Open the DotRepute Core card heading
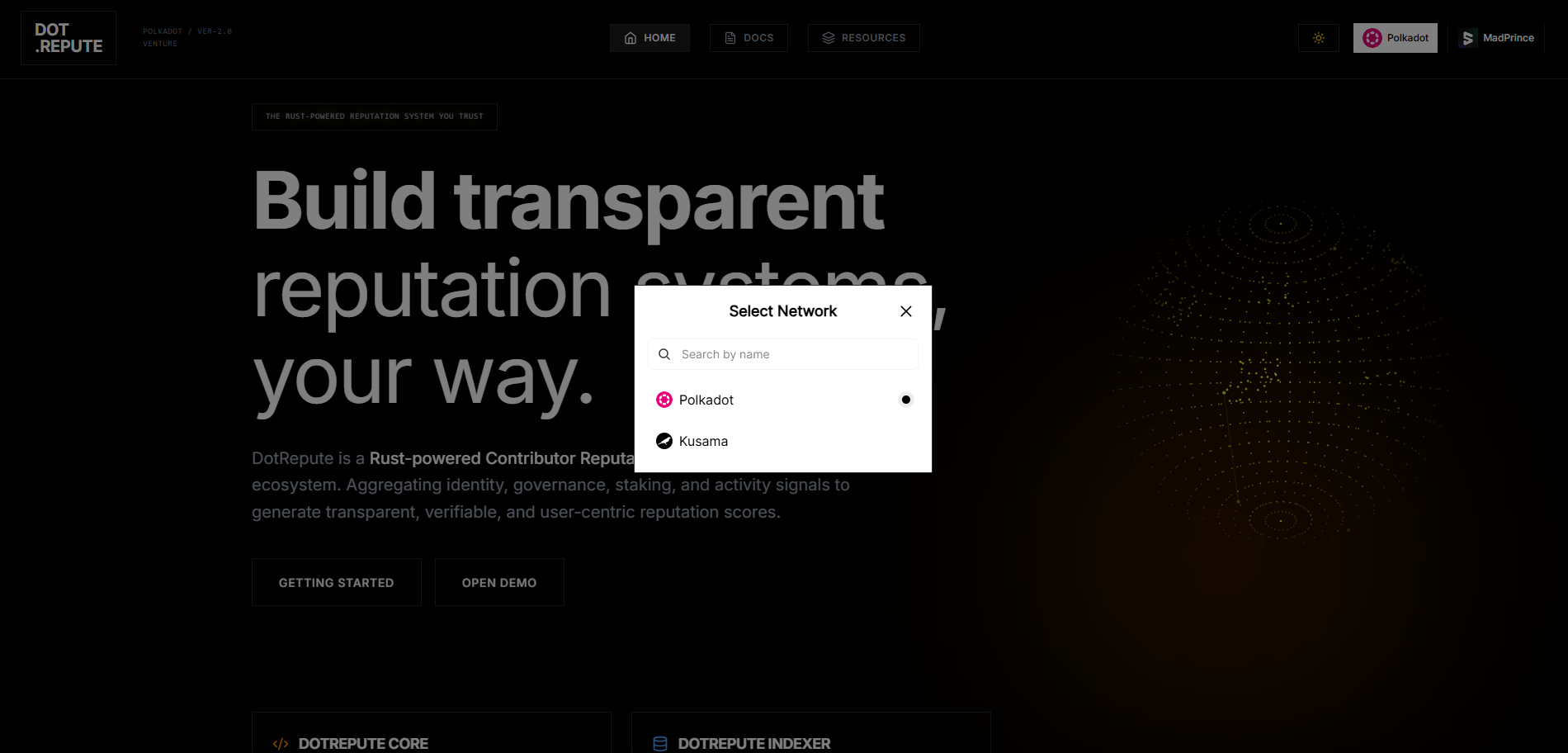This screenshot has height=753, width=1568. point(363,744)
